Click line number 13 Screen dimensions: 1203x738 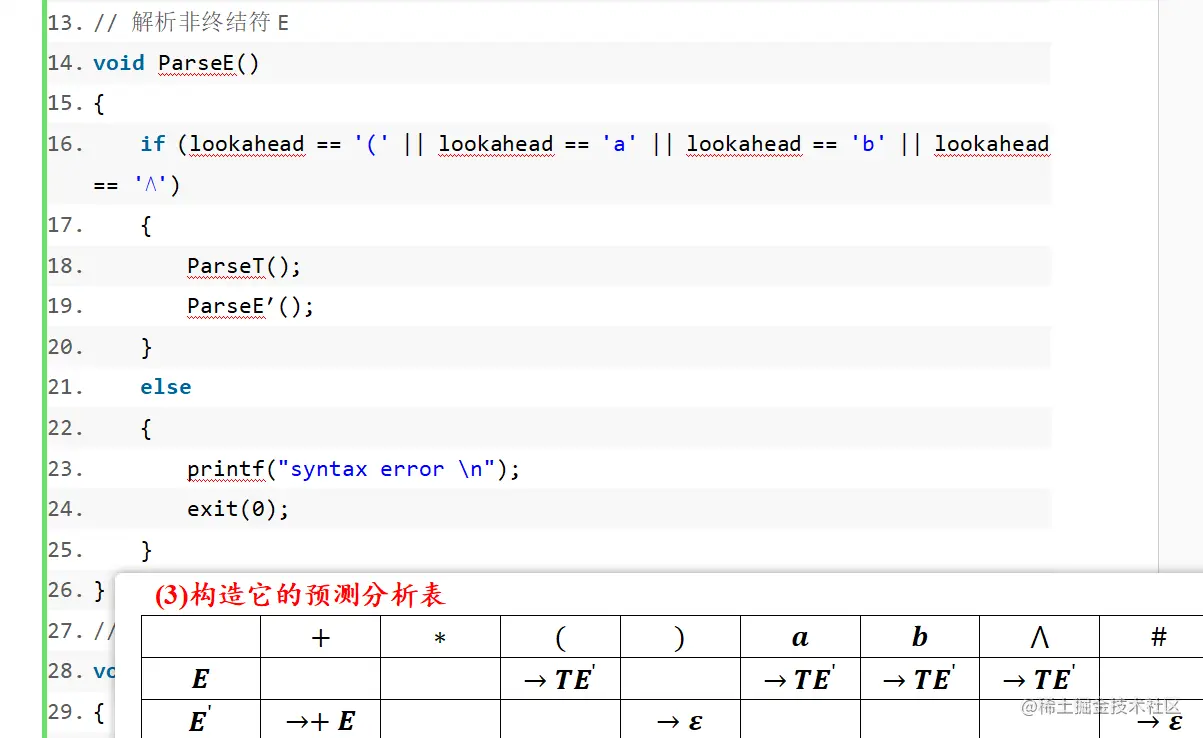tap(66, 22)
